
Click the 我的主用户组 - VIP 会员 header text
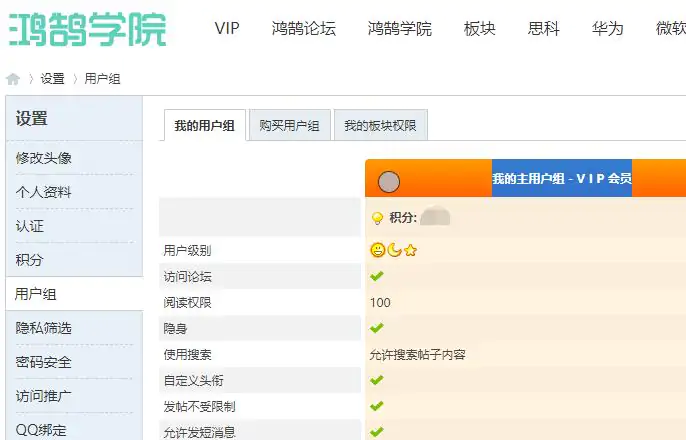[x=562, y=178]
